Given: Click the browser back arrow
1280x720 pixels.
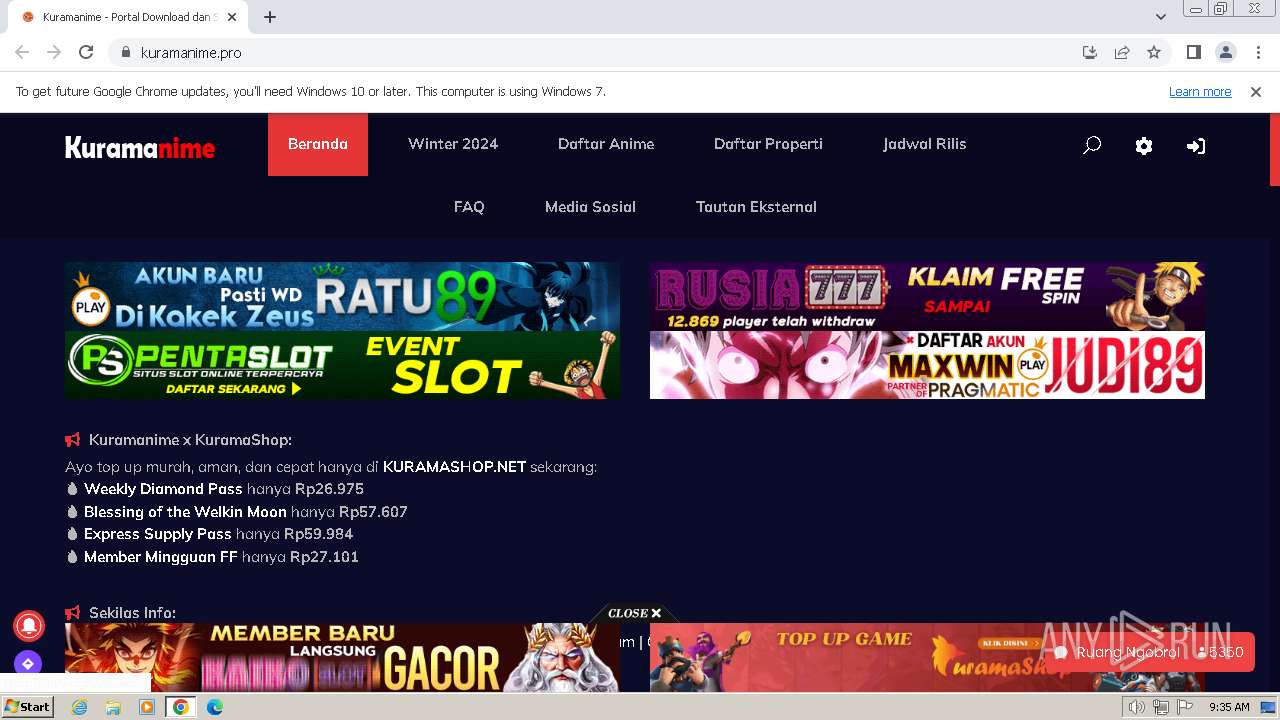Looking at the screenshot, I should click(22, 52).
